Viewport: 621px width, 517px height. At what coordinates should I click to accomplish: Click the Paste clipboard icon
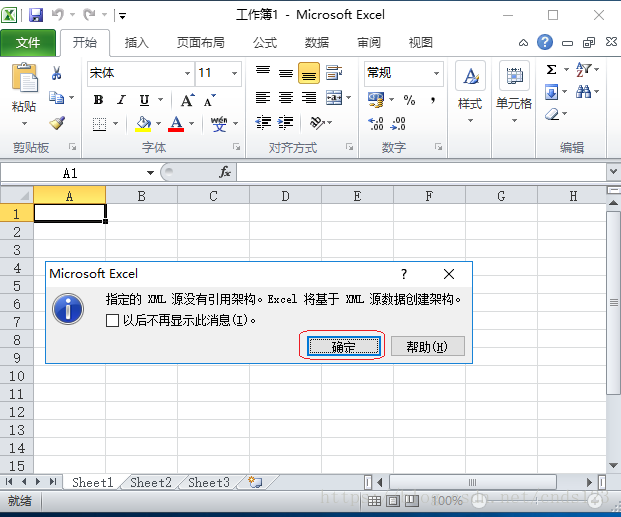[x=25, y=77]
